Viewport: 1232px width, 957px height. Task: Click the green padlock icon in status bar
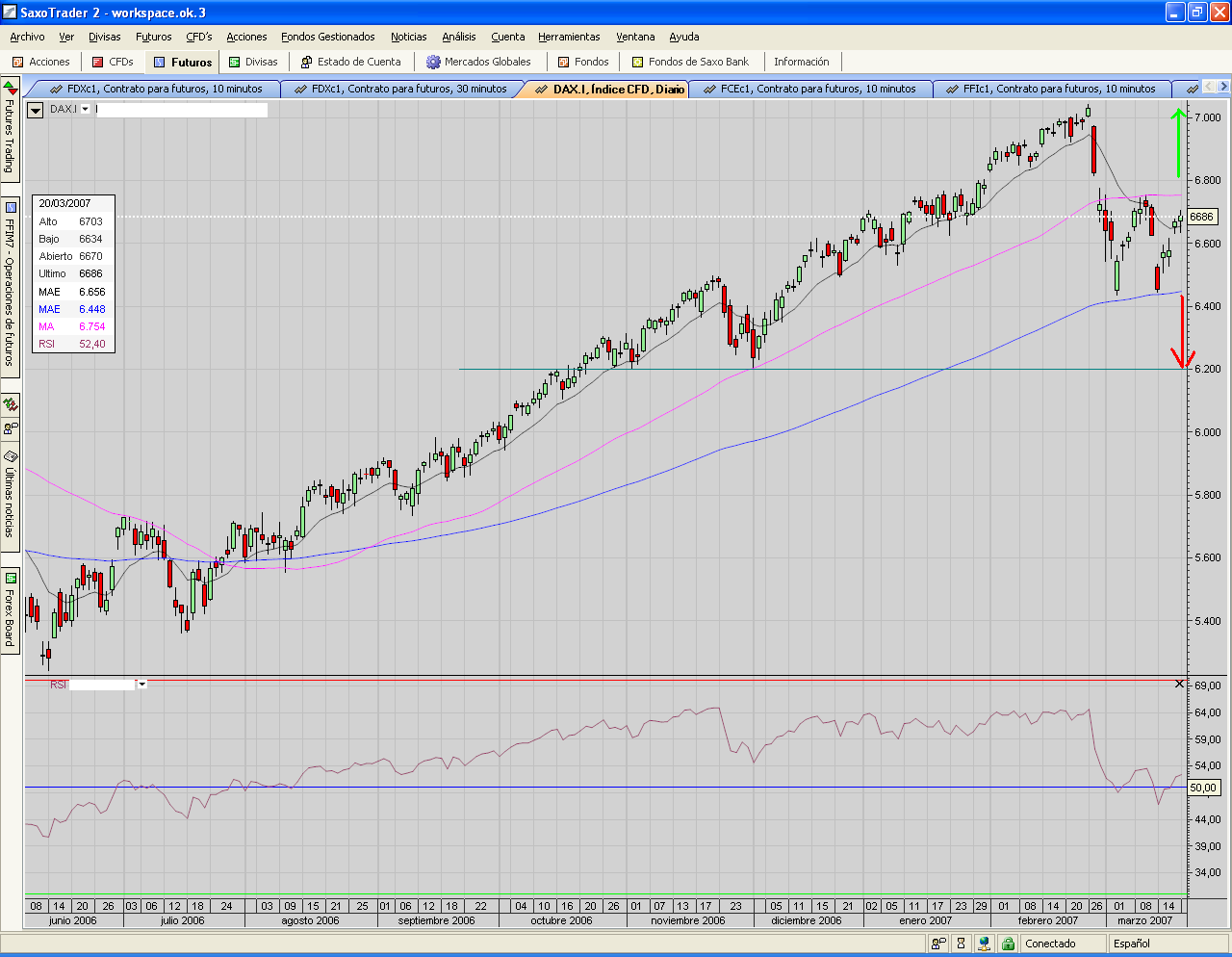tap(1007, 944)
